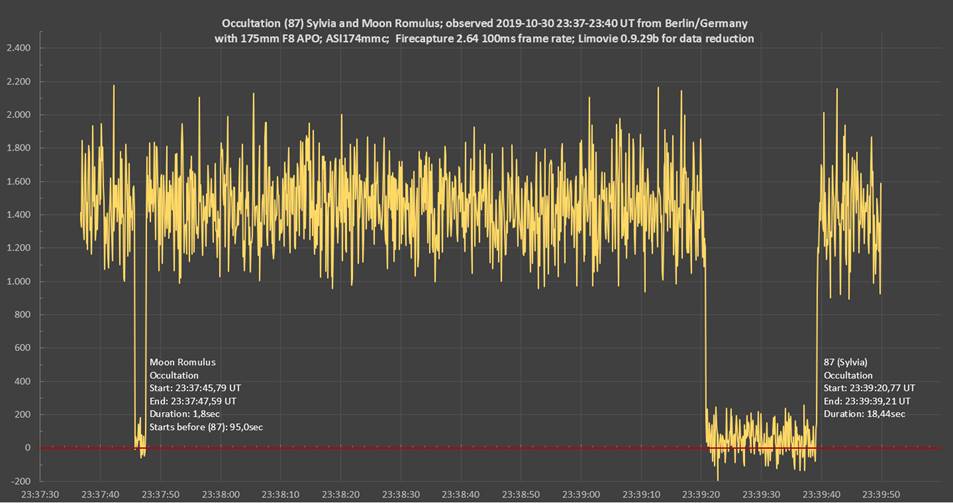The height and width of the screenshot is (503, 953).
Task: Click the 'Starts before (87): 95,0sec' label
Action: (x=213, y=427)
